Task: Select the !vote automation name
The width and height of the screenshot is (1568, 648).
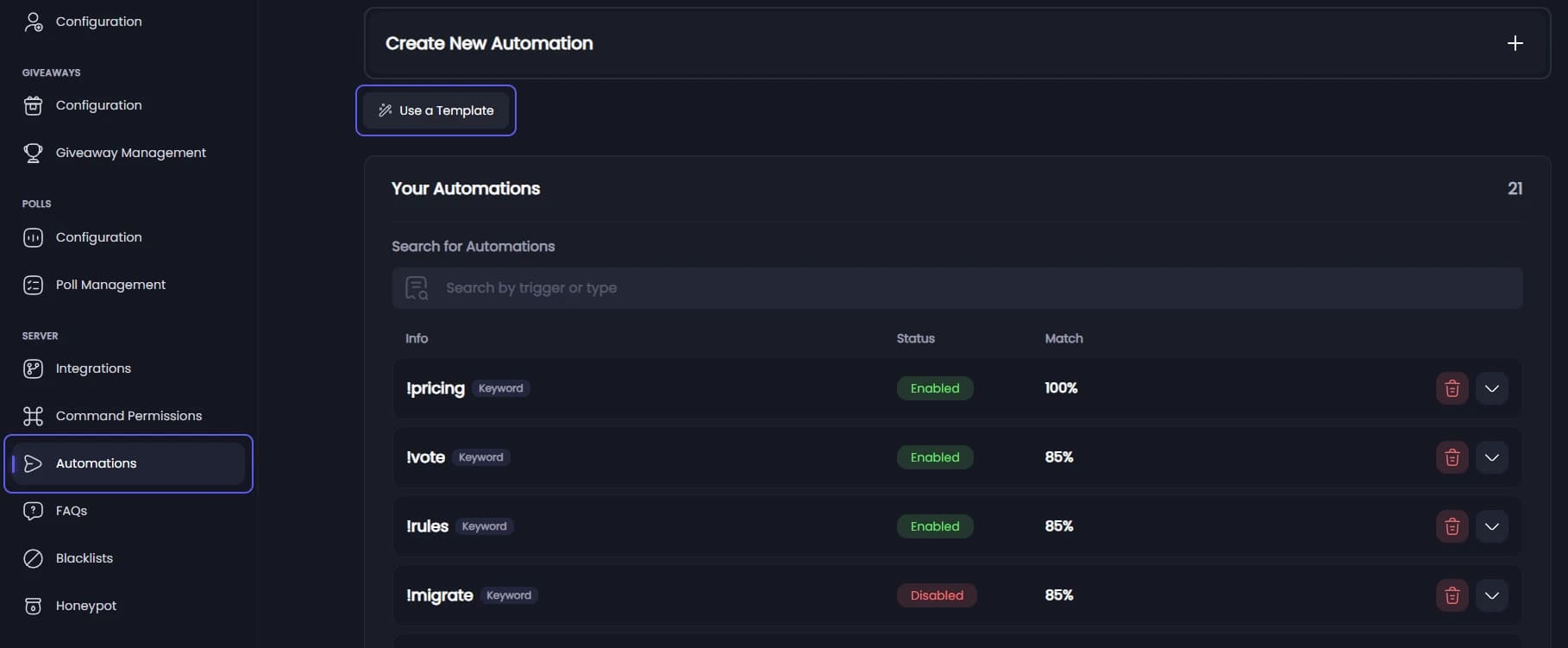Action: (425, 457)
